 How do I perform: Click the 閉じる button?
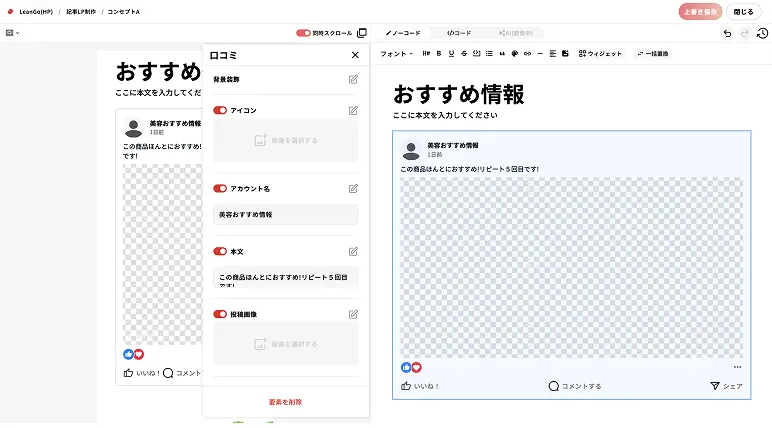(x=743, y=12)
